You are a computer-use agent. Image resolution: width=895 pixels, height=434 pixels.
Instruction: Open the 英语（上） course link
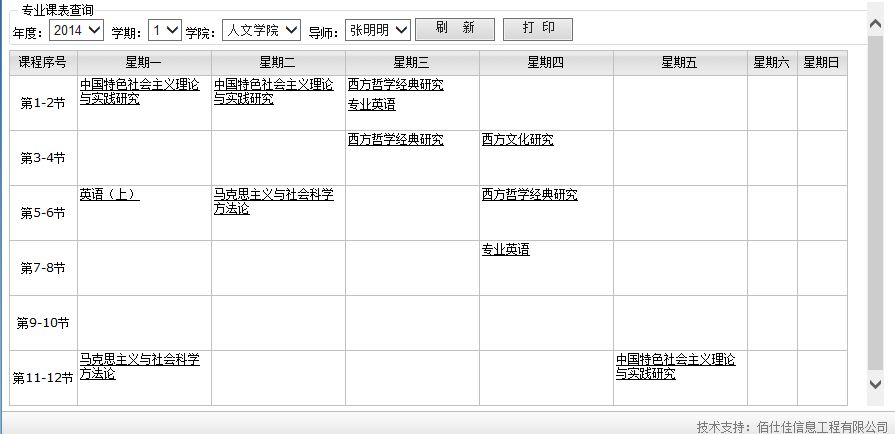pos(109,195)
